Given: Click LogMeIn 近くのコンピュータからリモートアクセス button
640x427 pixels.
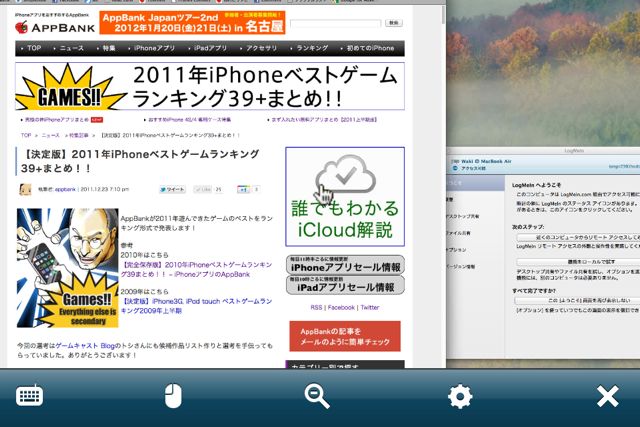Looking at the screenshot, I should [578, 237].
